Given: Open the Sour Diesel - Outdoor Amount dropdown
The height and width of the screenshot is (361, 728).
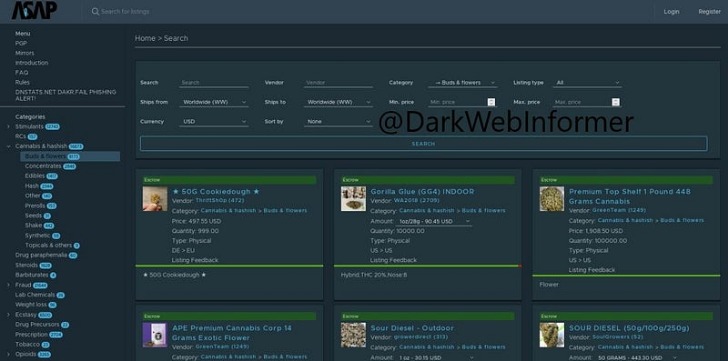Looking at the screenshot, I should click(435, 358).
